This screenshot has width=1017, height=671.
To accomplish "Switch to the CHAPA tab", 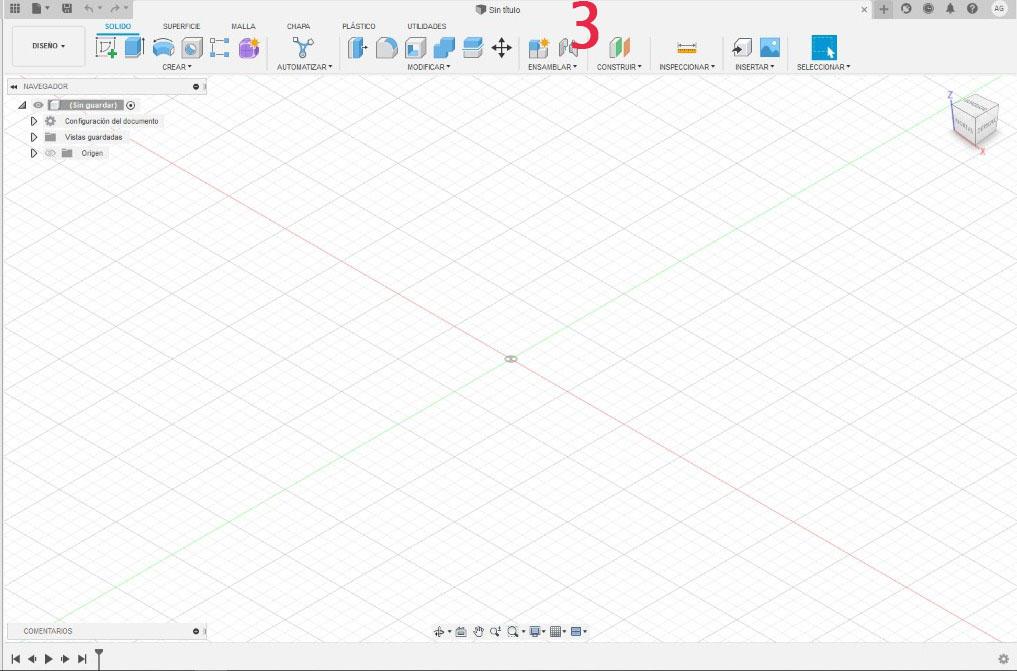I will pos(298,27).
